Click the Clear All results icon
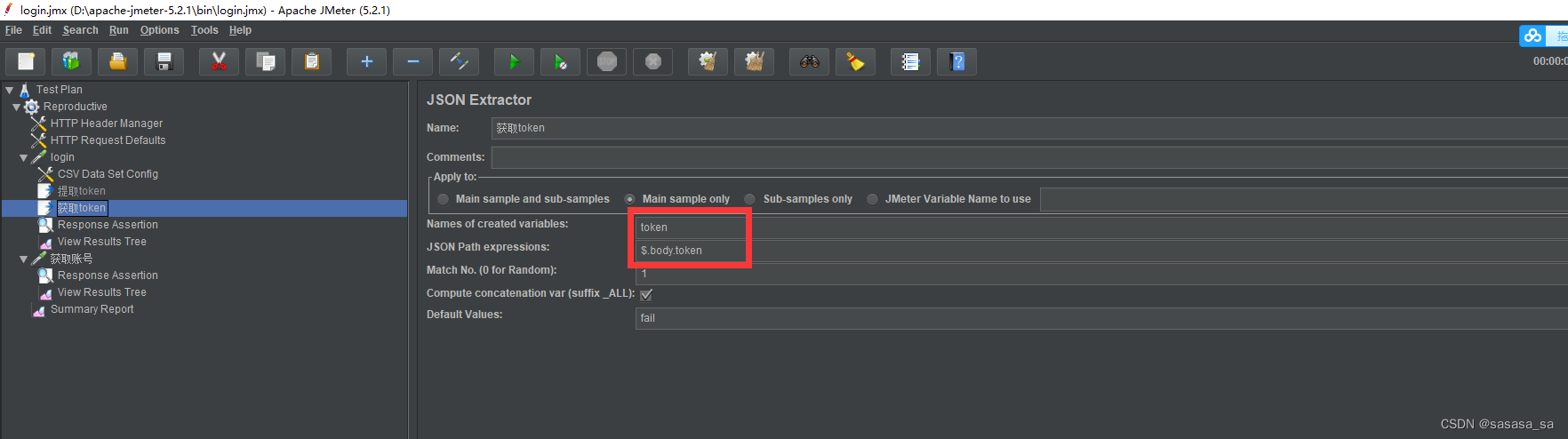This screenshot has width=1568, height=439. (755, 61)
